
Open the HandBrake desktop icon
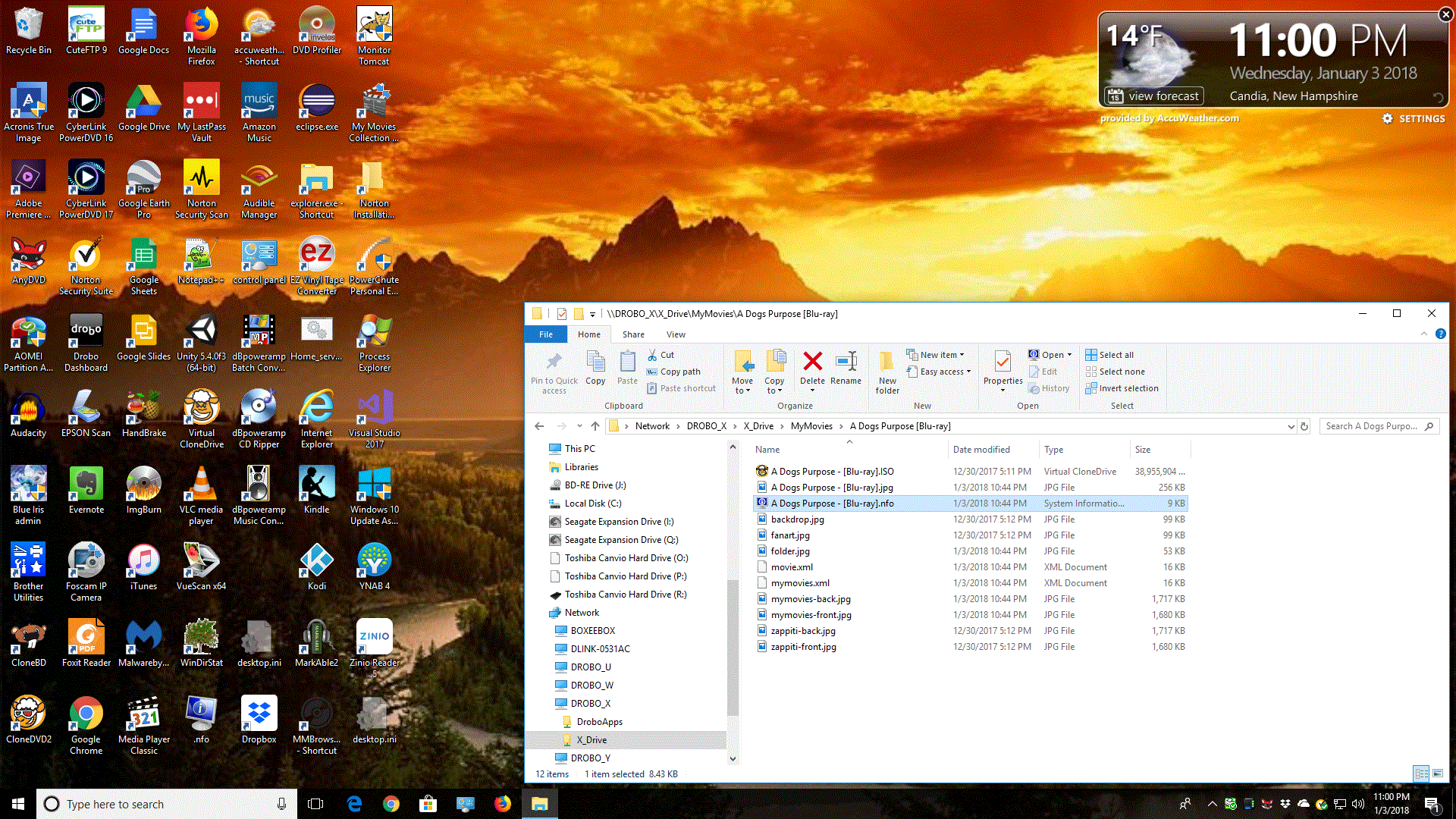pos(144,414)
